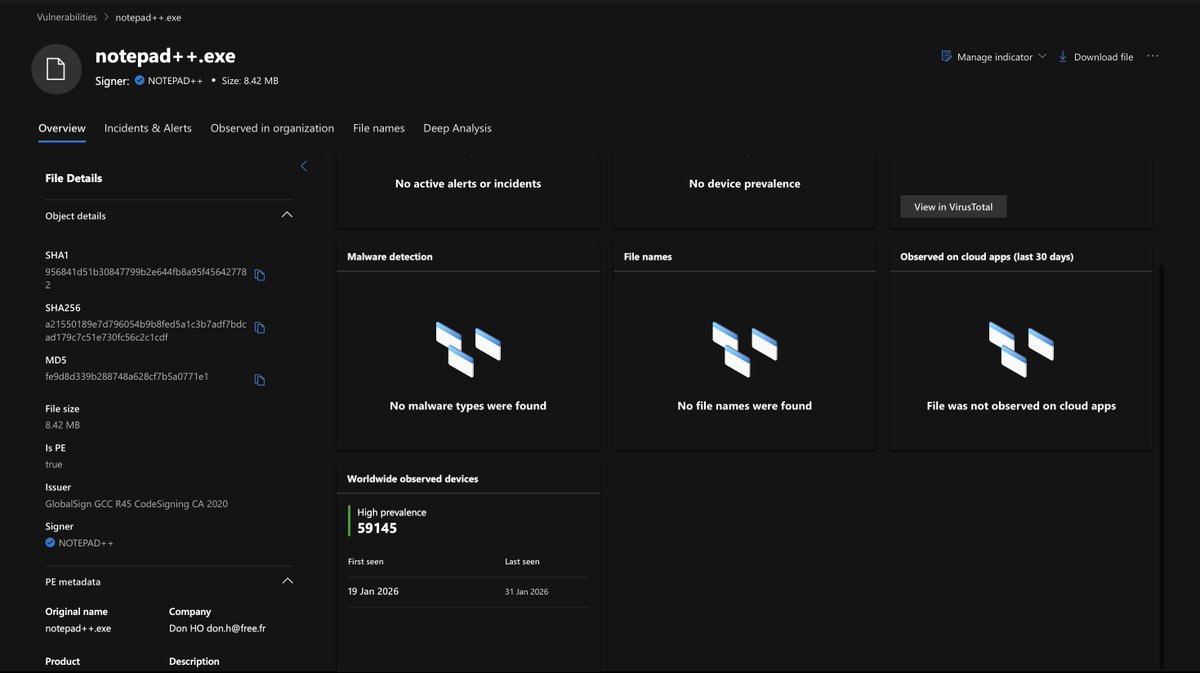Click File was not observed on cloud apps

(1021, 406)
